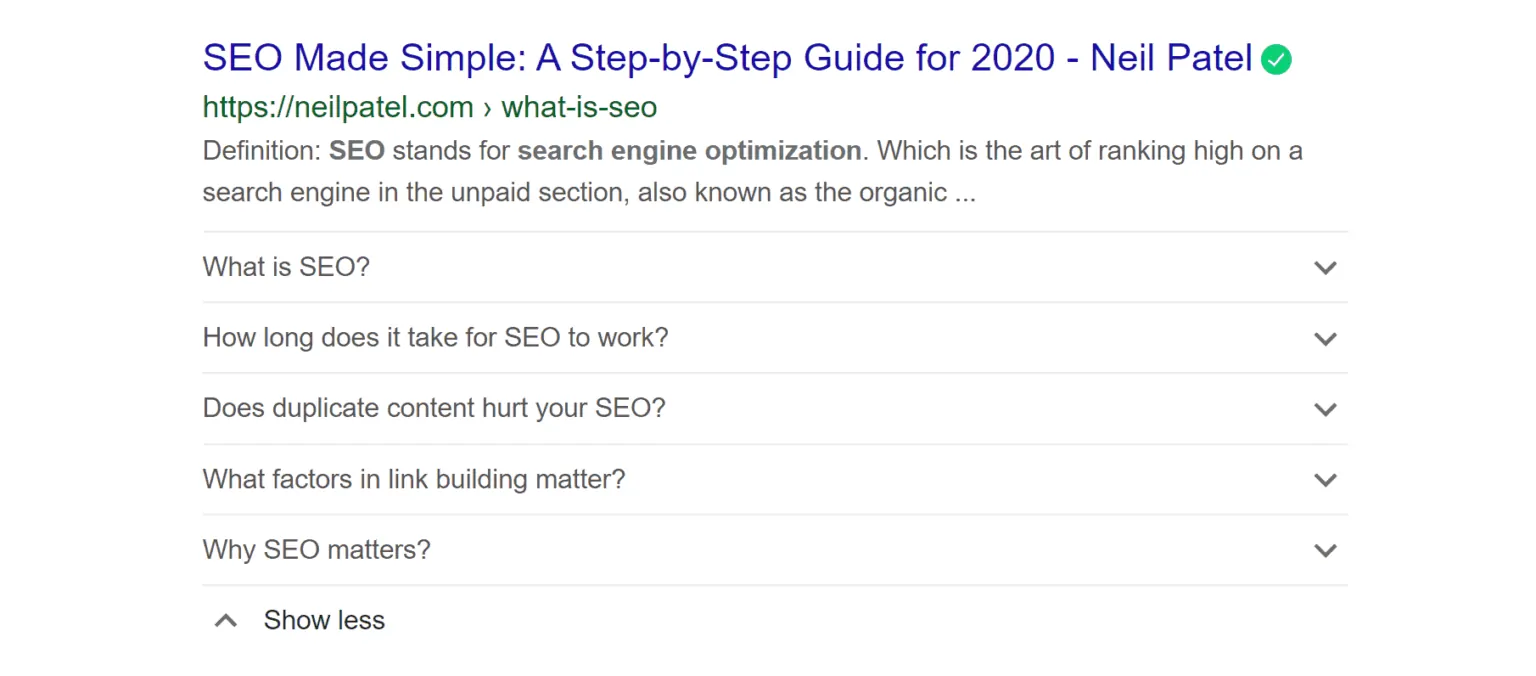The width and height of the screenshot is (1536, 676).
Task: Expand 'What factors in link building matter?'
Action: tap(413, 479)
